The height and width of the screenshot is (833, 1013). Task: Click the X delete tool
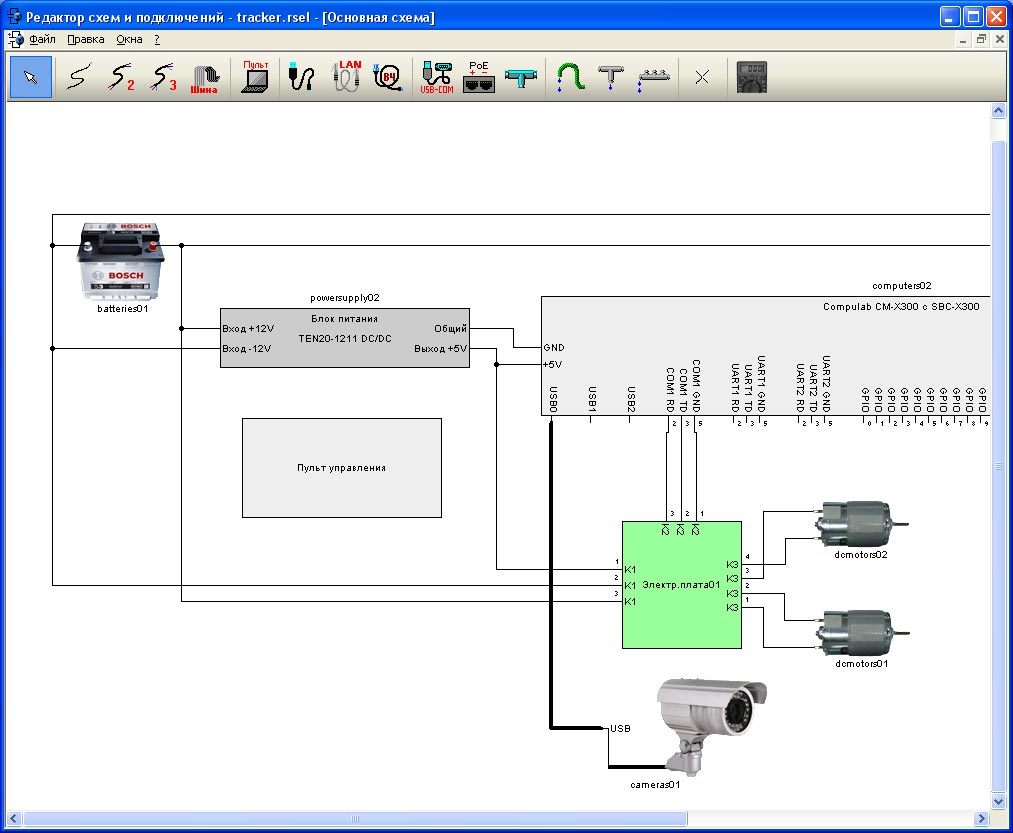point(702,78)
